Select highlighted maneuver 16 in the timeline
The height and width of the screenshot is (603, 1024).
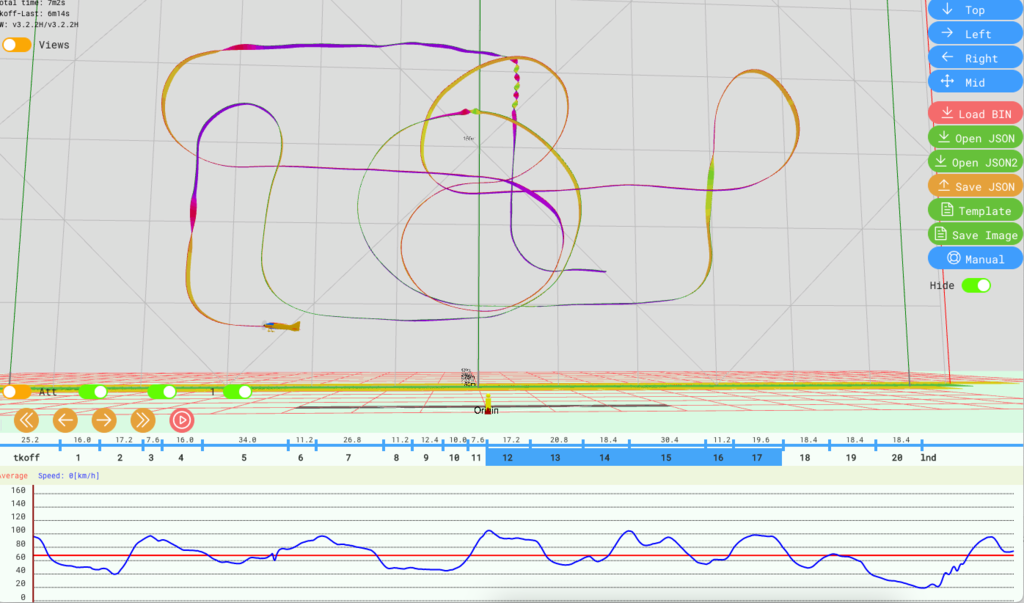pyautogui.click(x=718, y=457)
